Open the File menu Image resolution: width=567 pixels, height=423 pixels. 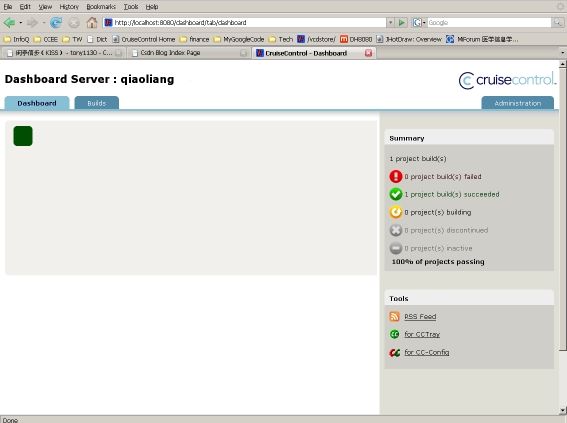[8, 7]
